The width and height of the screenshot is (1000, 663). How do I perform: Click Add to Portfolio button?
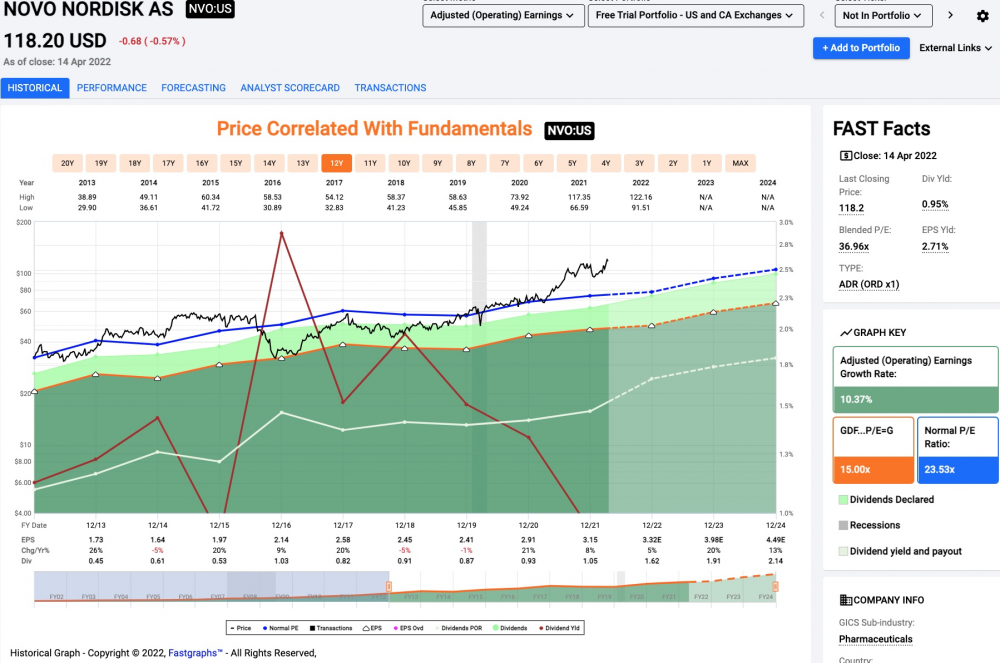pos(861,48)
